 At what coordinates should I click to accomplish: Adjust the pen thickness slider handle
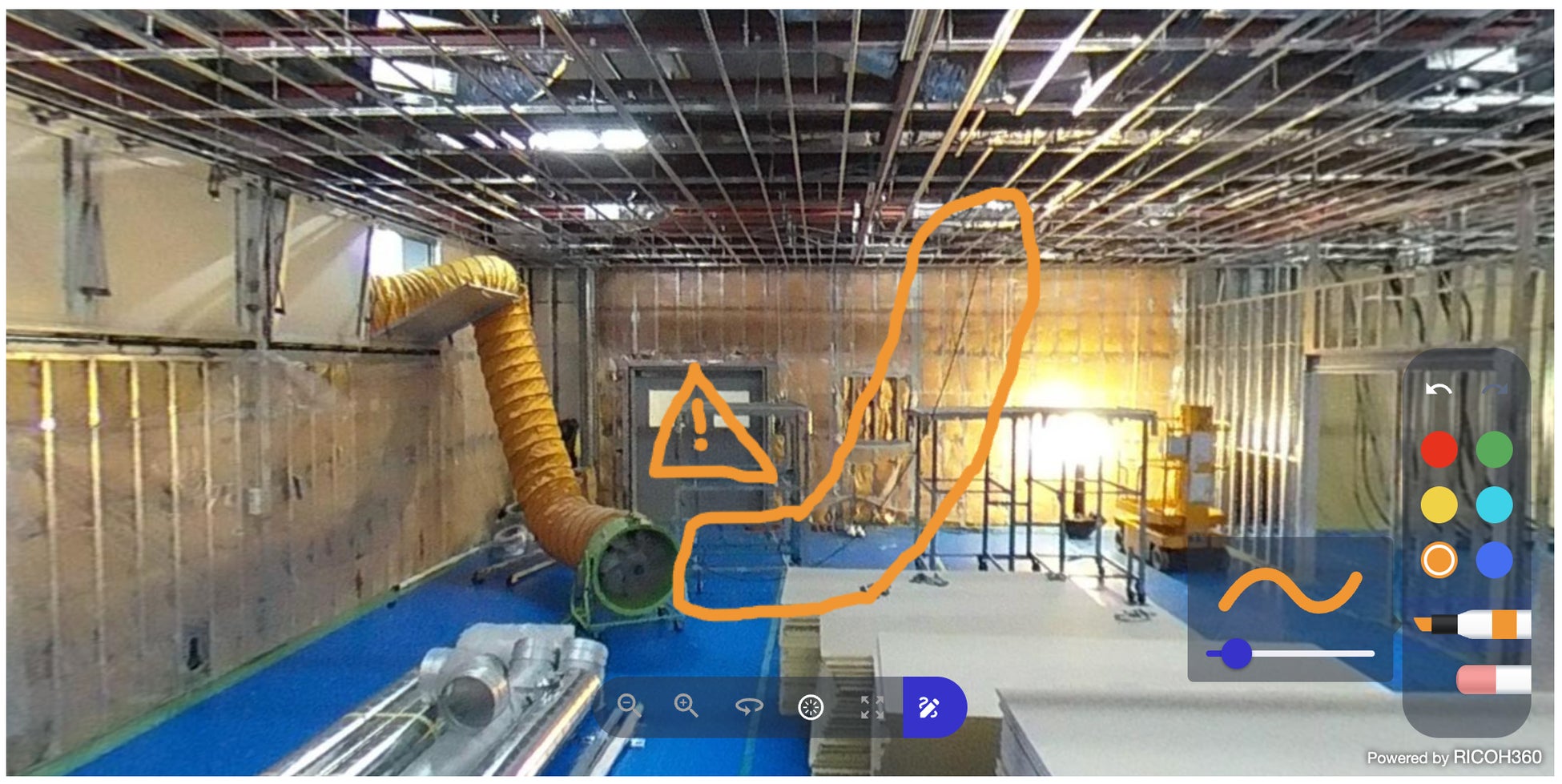tap(1236, 653)
